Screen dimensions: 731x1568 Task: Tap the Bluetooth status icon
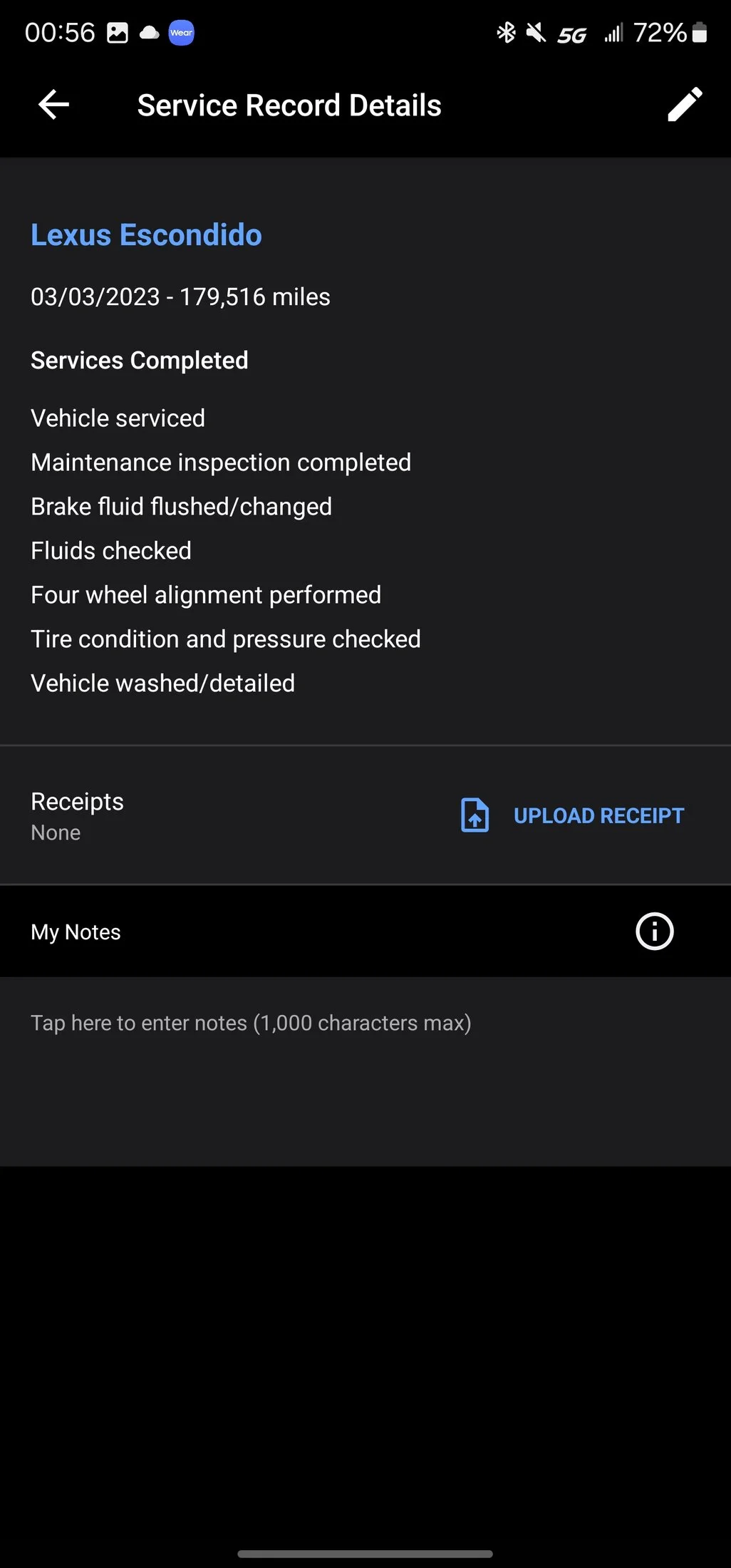pos(506,33)
